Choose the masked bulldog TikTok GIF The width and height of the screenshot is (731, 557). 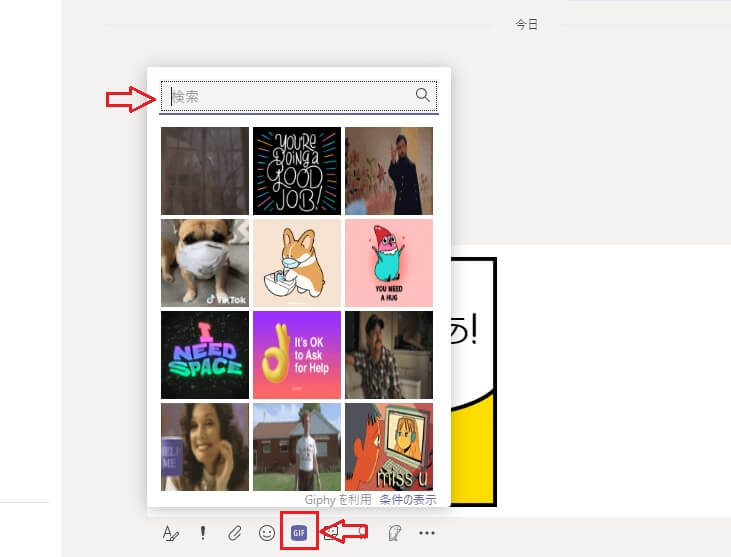tap(205, 263)
